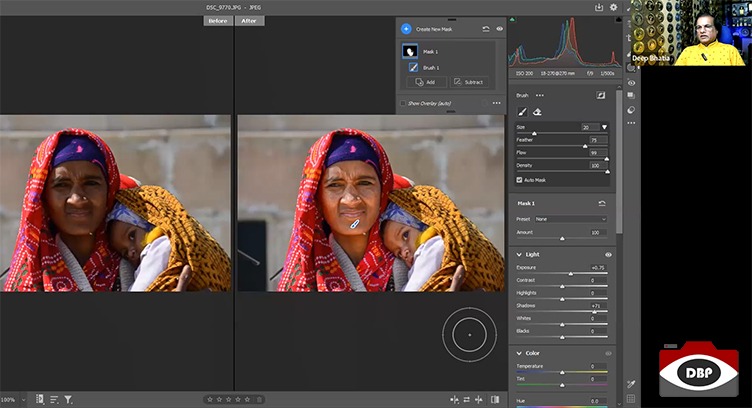Click the filter funnel icon in filmstrip bar
This screenshot has height=408, width=752.
[68, 399]
